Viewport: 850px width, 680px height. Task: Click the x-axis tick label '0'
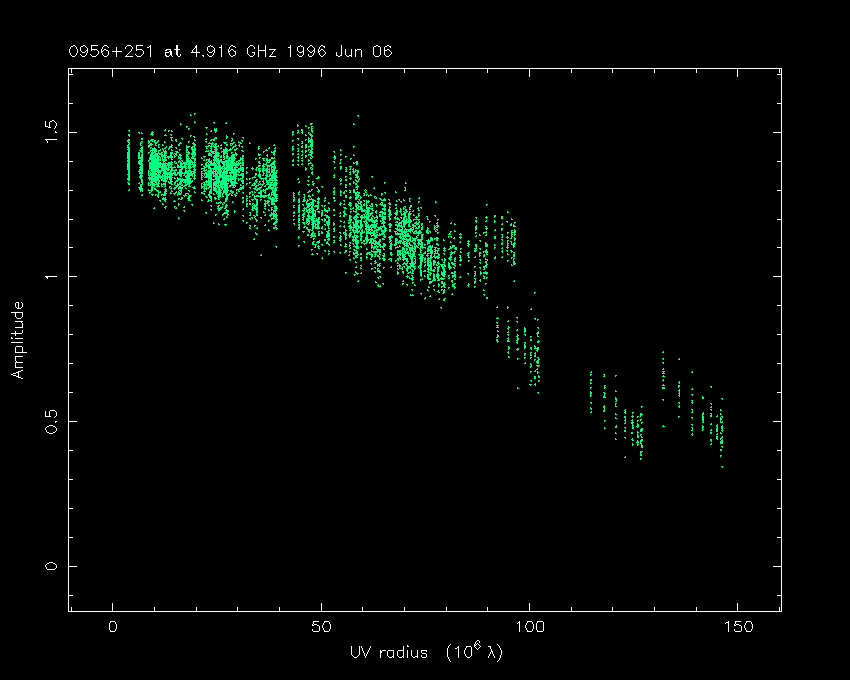[112, 627]
